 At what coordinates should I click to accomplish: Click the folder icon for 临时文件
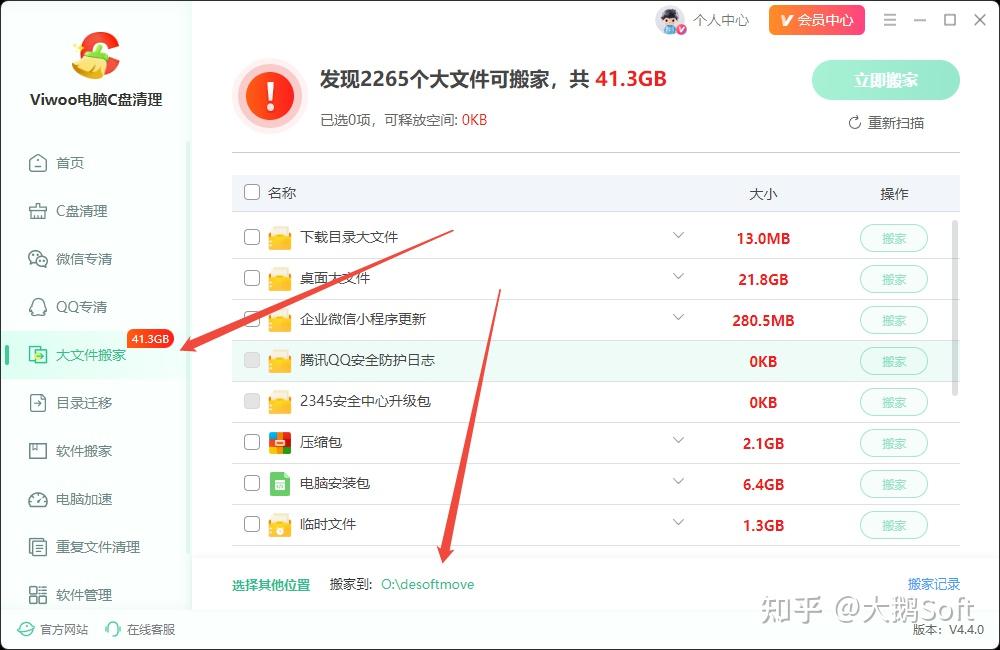pos(280,525)
